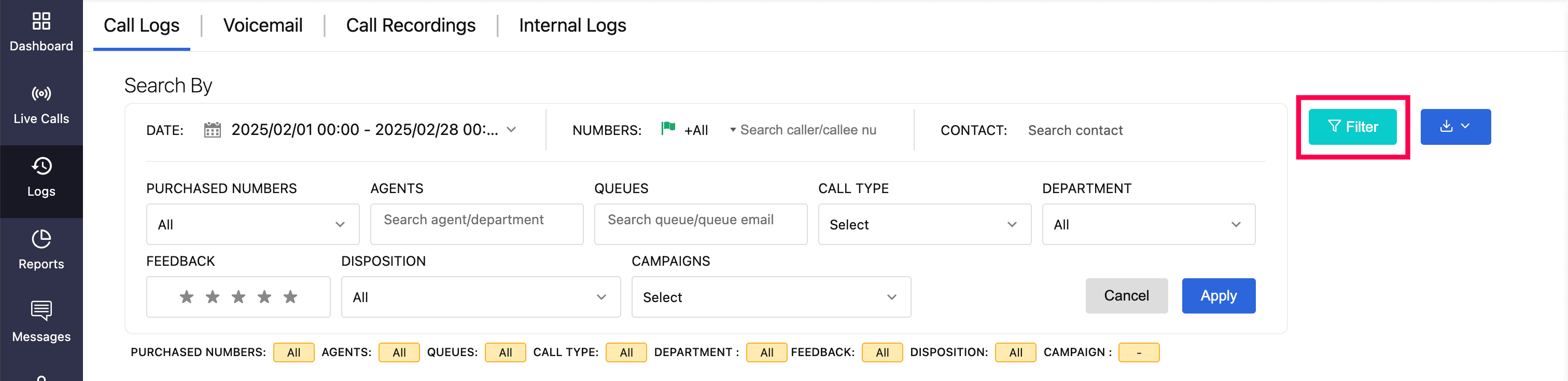Click the teal Filter button
The height and width of the screenshot is (381, 1568).
(x=1352, y=127)
